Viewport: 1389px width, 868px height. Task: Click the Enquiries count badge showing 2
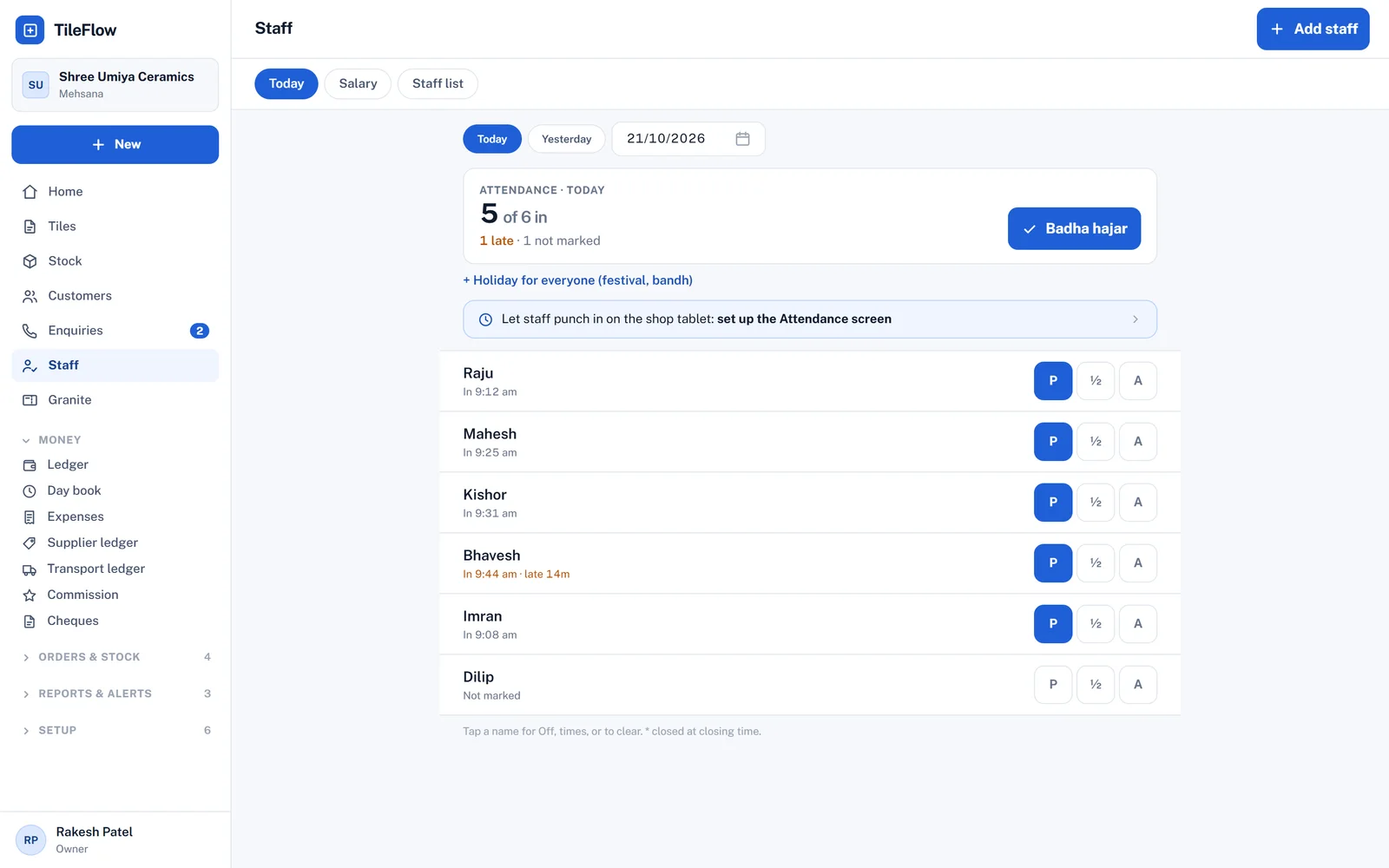(200, 331)
